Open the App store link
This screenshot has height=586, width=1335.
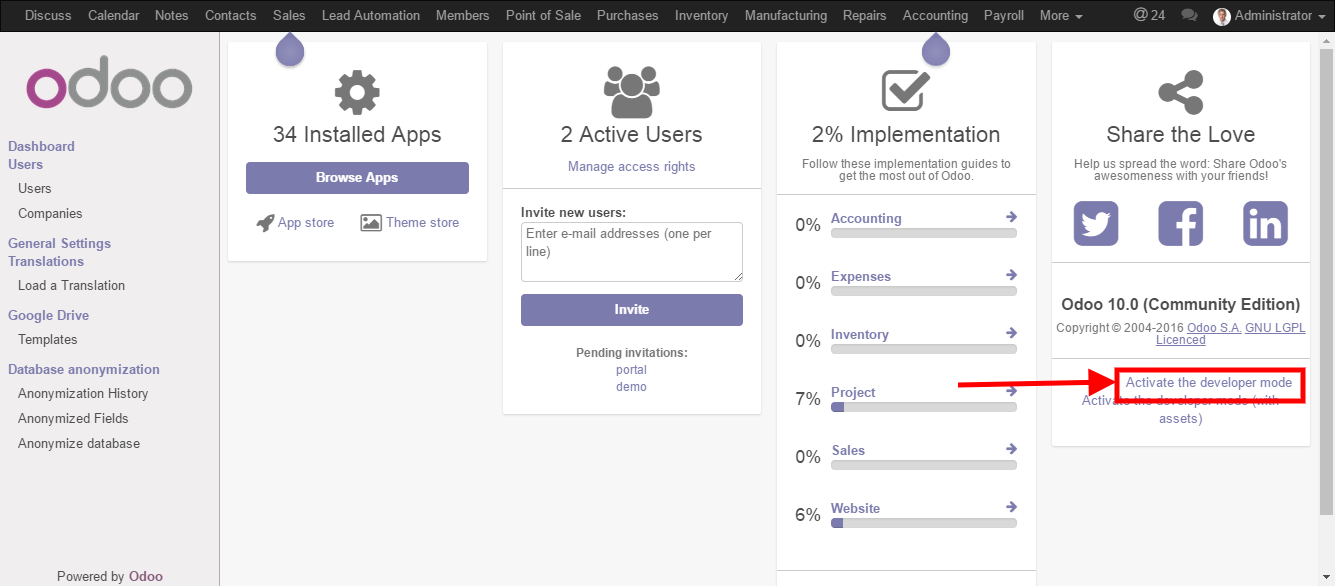pos(306,223)
